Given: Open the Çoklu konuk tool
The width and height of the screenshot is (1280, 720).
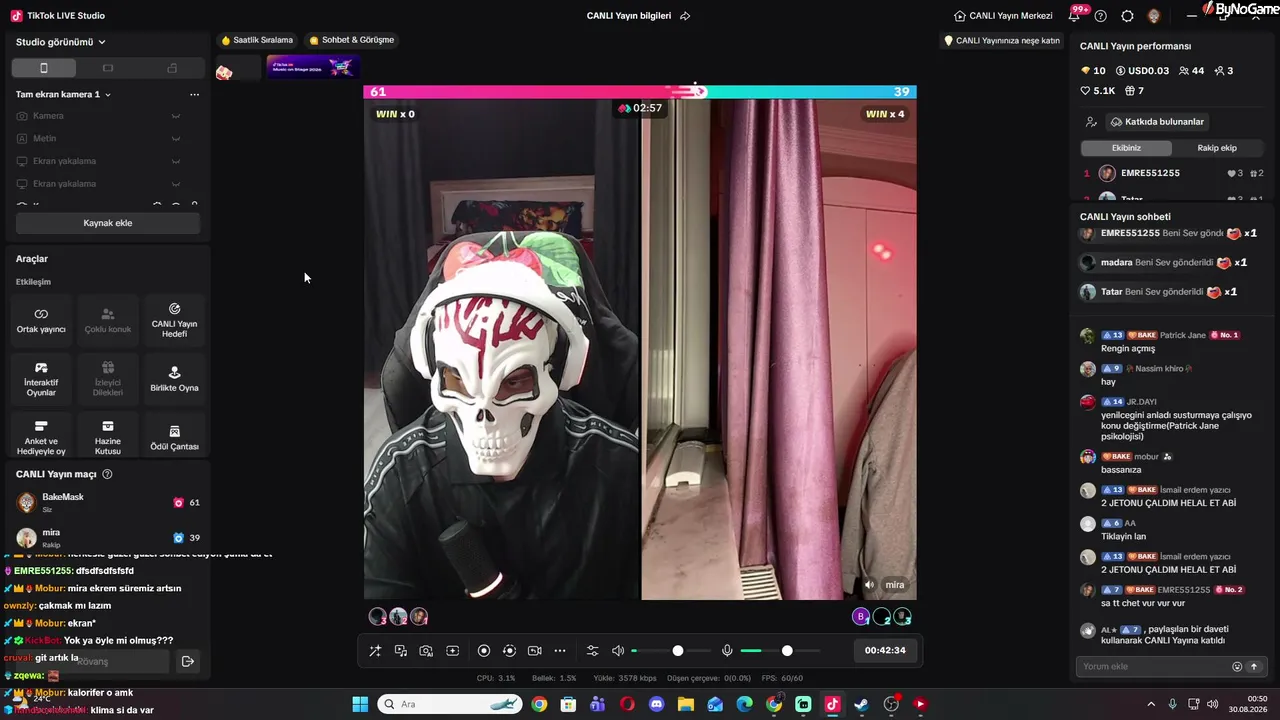Looking at the screenshot, I should (x=108, y=320).
